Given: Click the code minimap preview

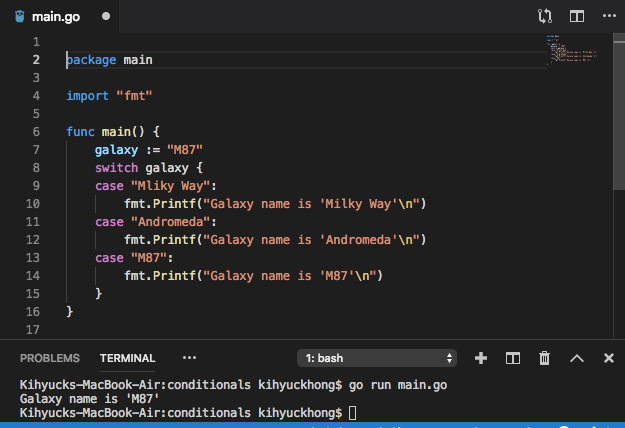Looking at the screenshot, I should pyautogui.click(x=572, y=49).
